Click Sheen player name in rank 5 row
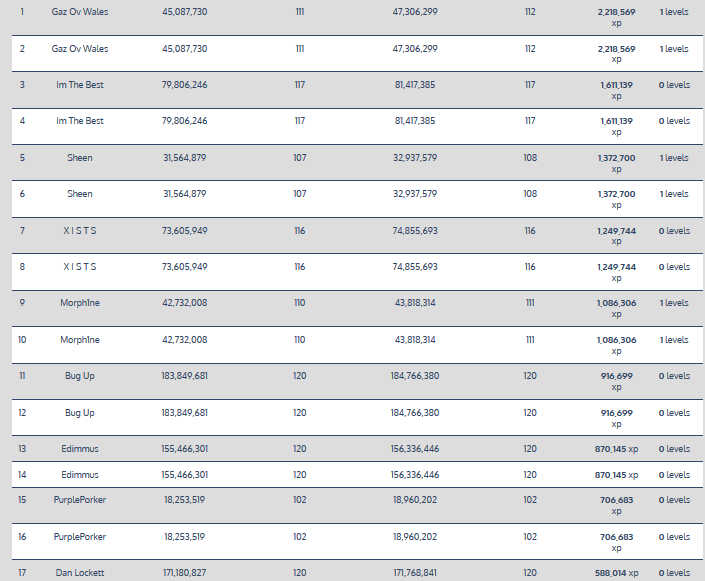The width and height of the screenshot is (705, 581). point(80,158)
